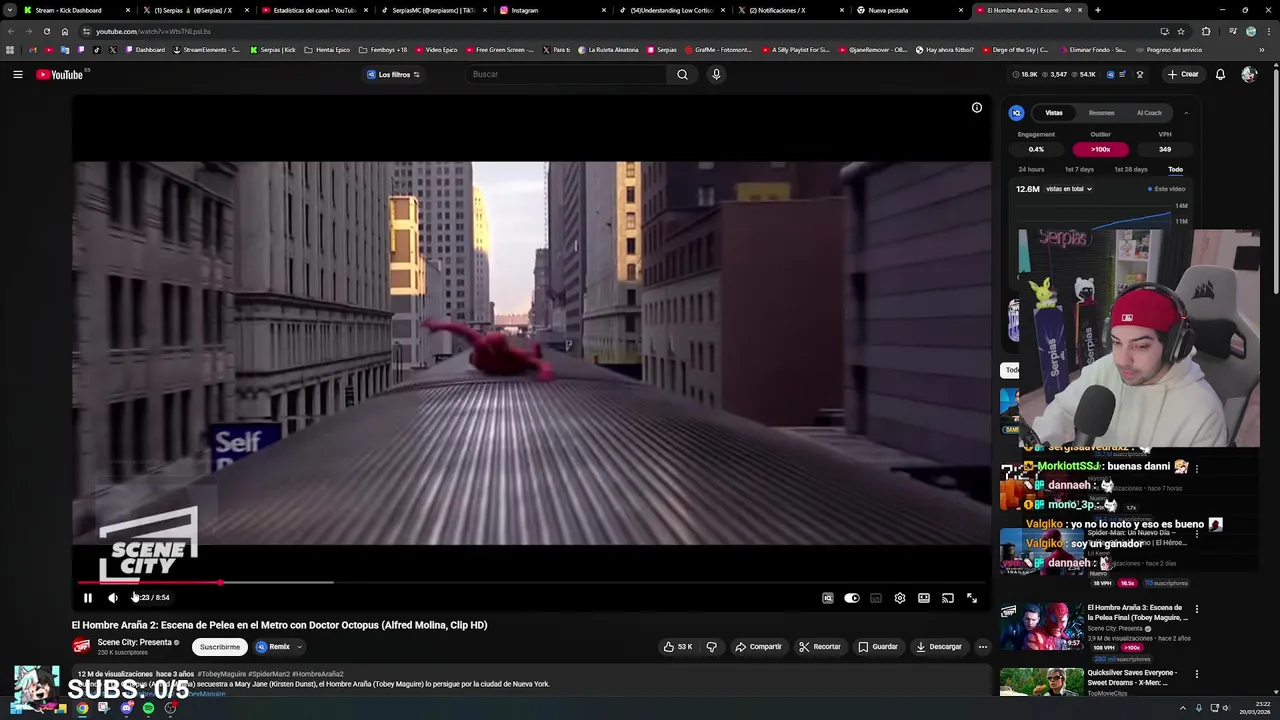The width and height of the screenshot is (1280, 720).
Task: Open Los filtros dropdown
Action: 393,75
